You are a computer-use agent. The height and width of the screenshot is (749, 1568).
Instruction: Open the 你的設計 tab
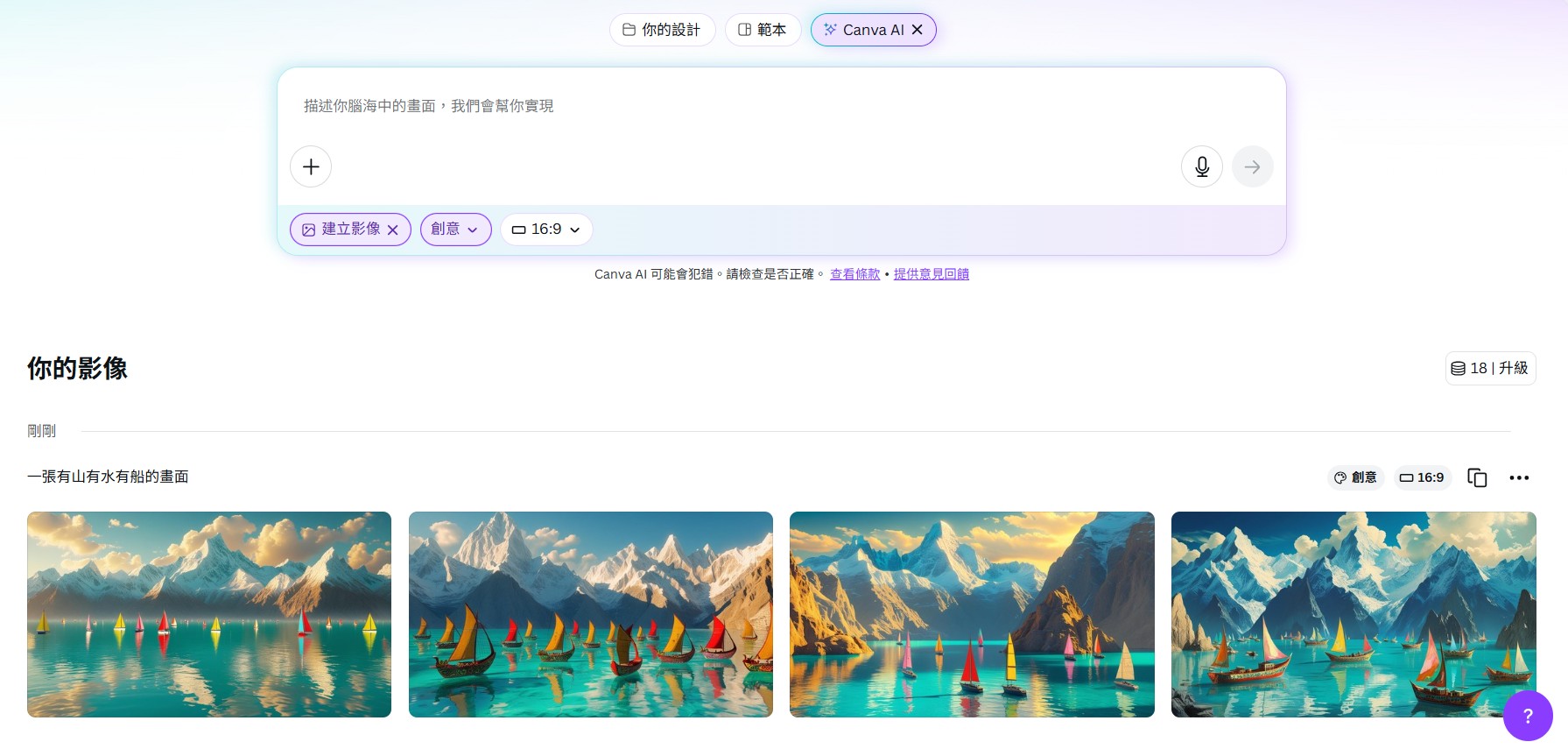tap(662, 30)
